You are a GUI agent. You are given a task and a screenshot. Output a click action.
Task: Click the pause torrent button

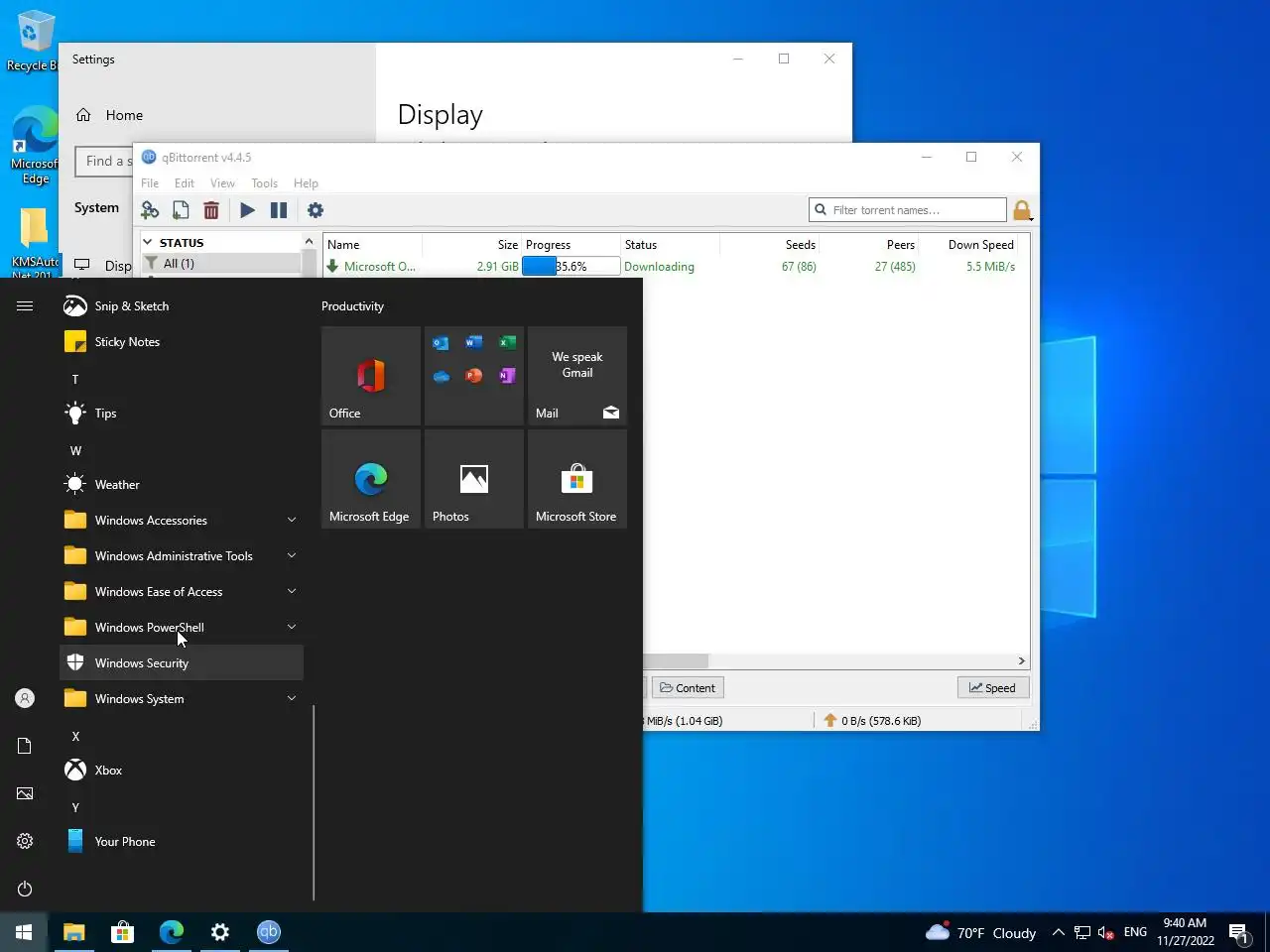[x=279, y=210]
